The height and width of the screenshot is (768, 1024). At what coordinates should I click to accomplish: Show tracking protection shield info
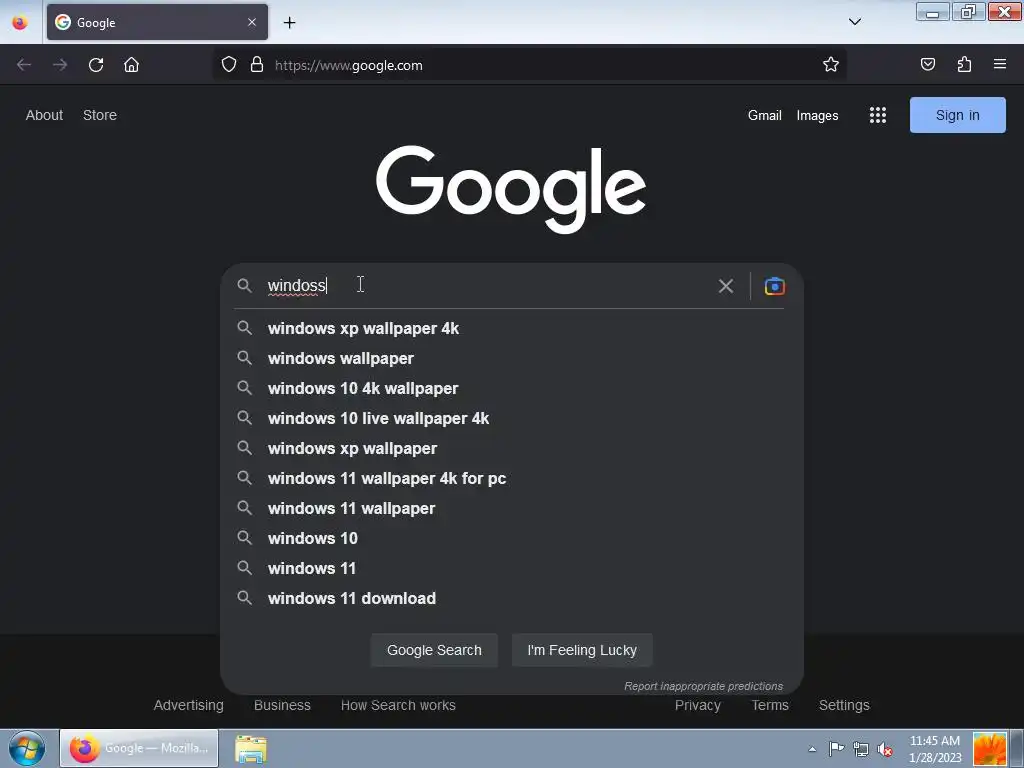[229, 65]
